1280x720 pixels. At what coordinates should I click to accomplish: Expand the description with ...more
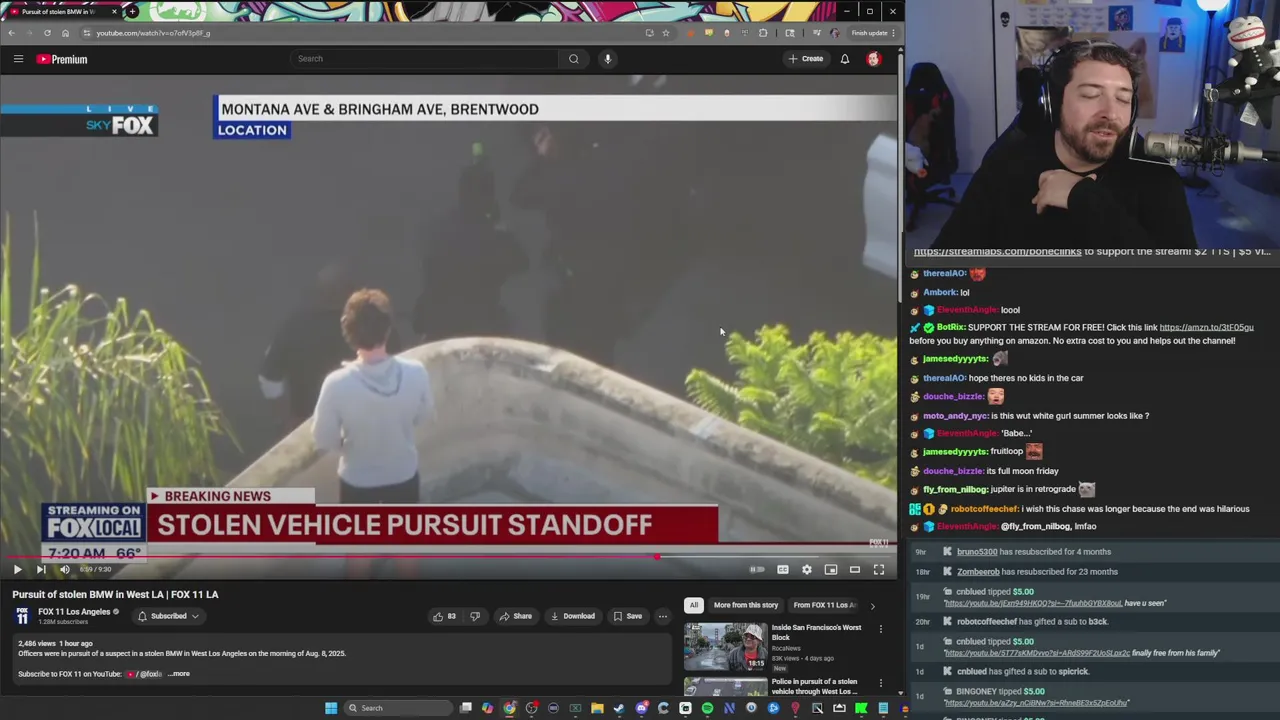point(180,674)
